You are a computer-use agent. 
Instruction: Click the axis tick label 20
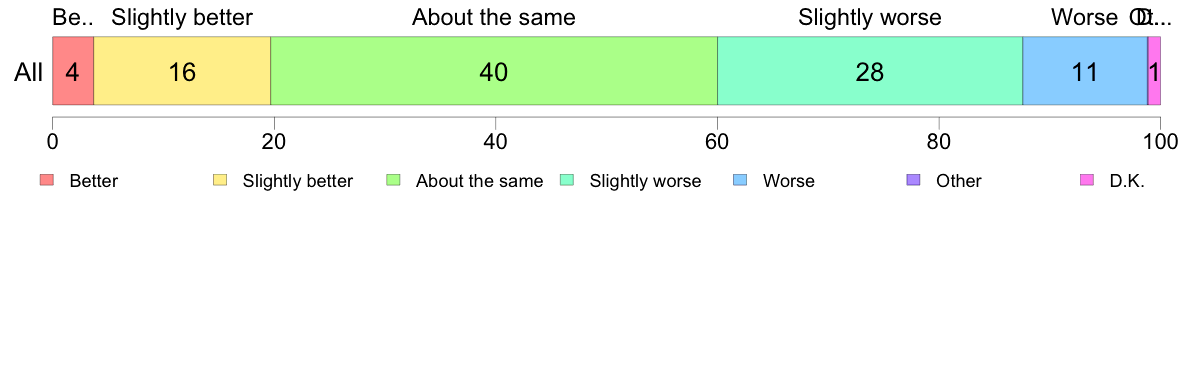coord(274,141)
